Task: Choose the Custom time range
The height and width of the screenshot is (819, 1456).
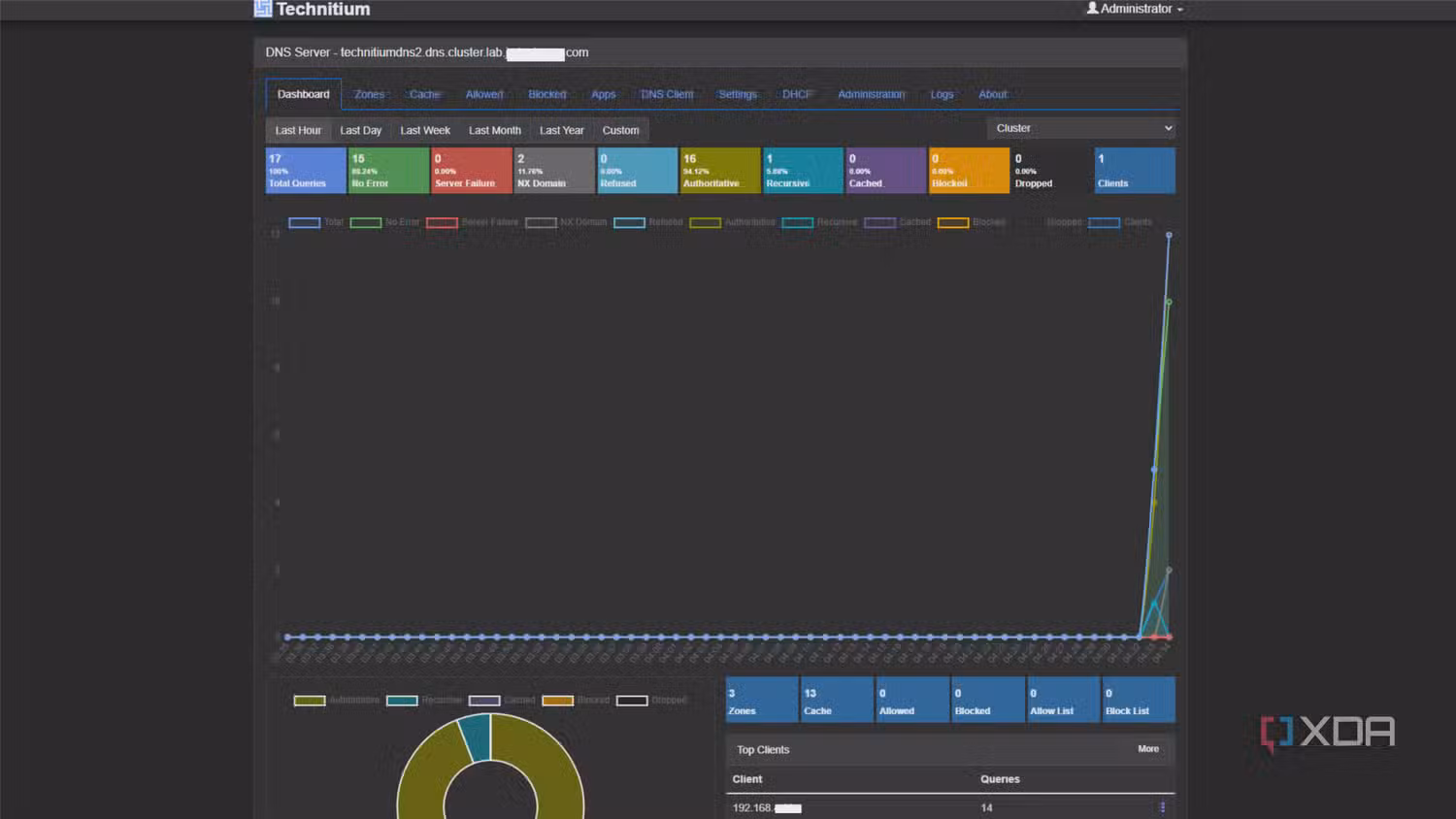Action: 620,130
